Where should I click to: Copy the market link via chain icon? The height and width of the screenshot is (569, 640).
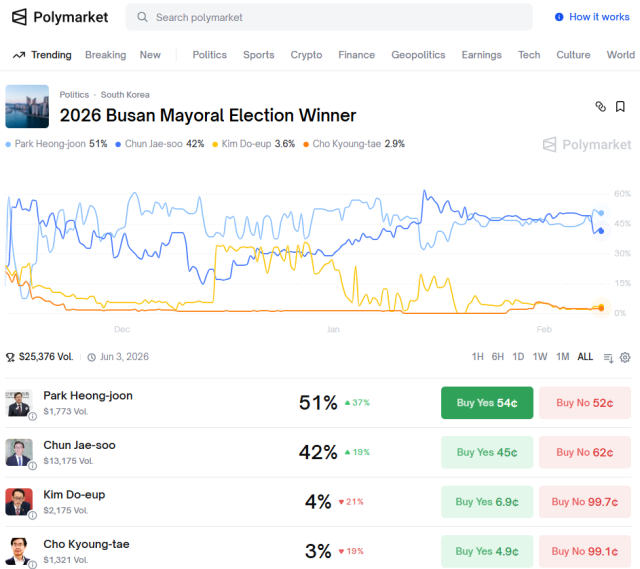click(x=600, y=106)
